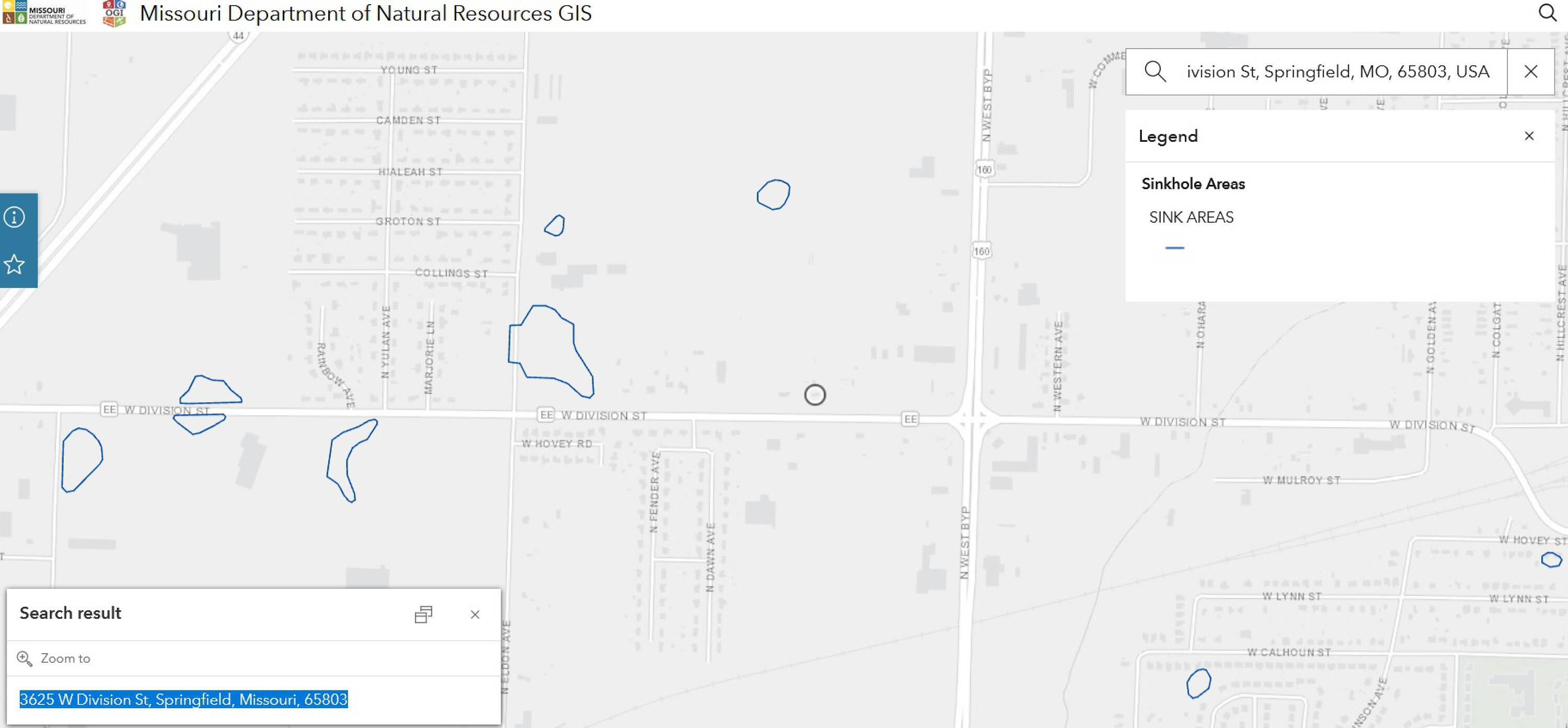Screen dimensions: 1568x728
Task: Click the SINK AREAS blue line swatch
Action: [1174, 248]
